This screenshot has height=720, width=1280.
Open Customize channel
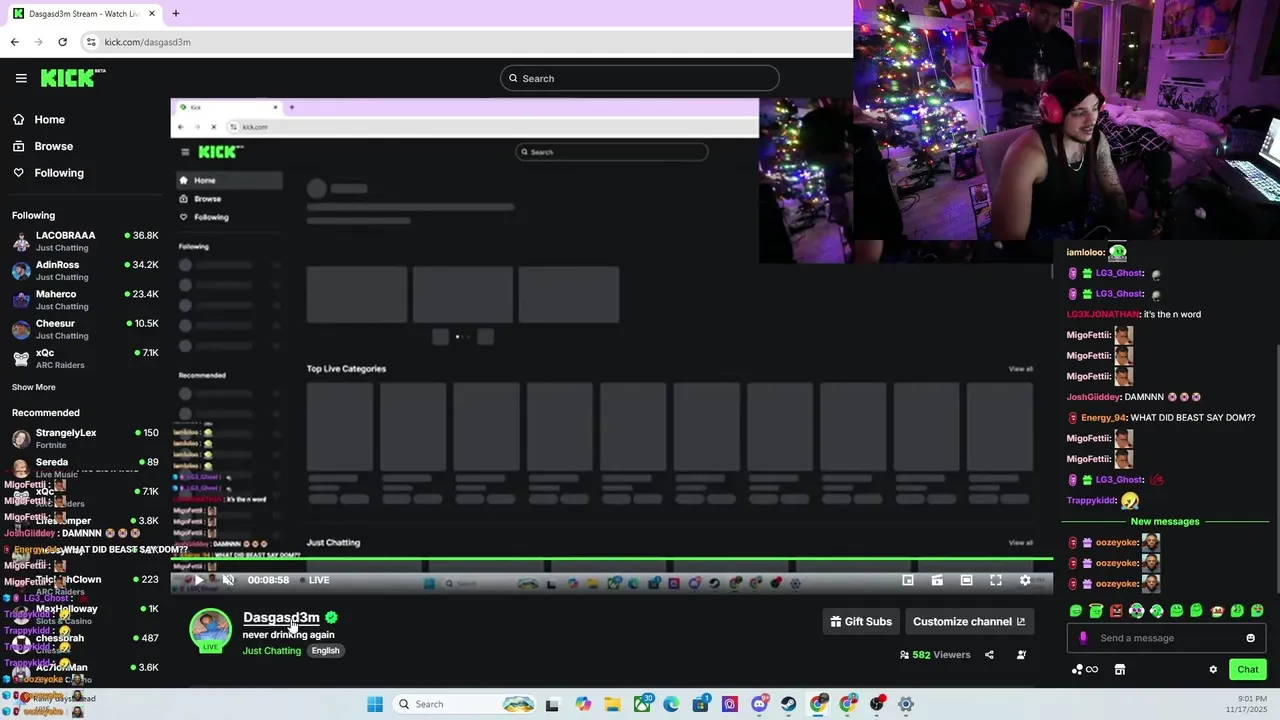pos(969,621)
